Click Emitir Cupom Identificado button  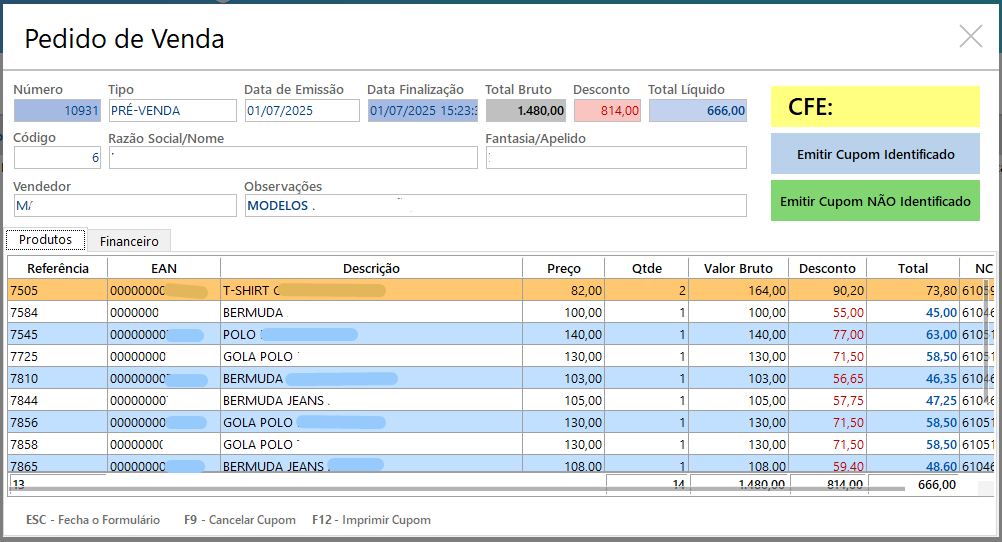click(875, 154)
